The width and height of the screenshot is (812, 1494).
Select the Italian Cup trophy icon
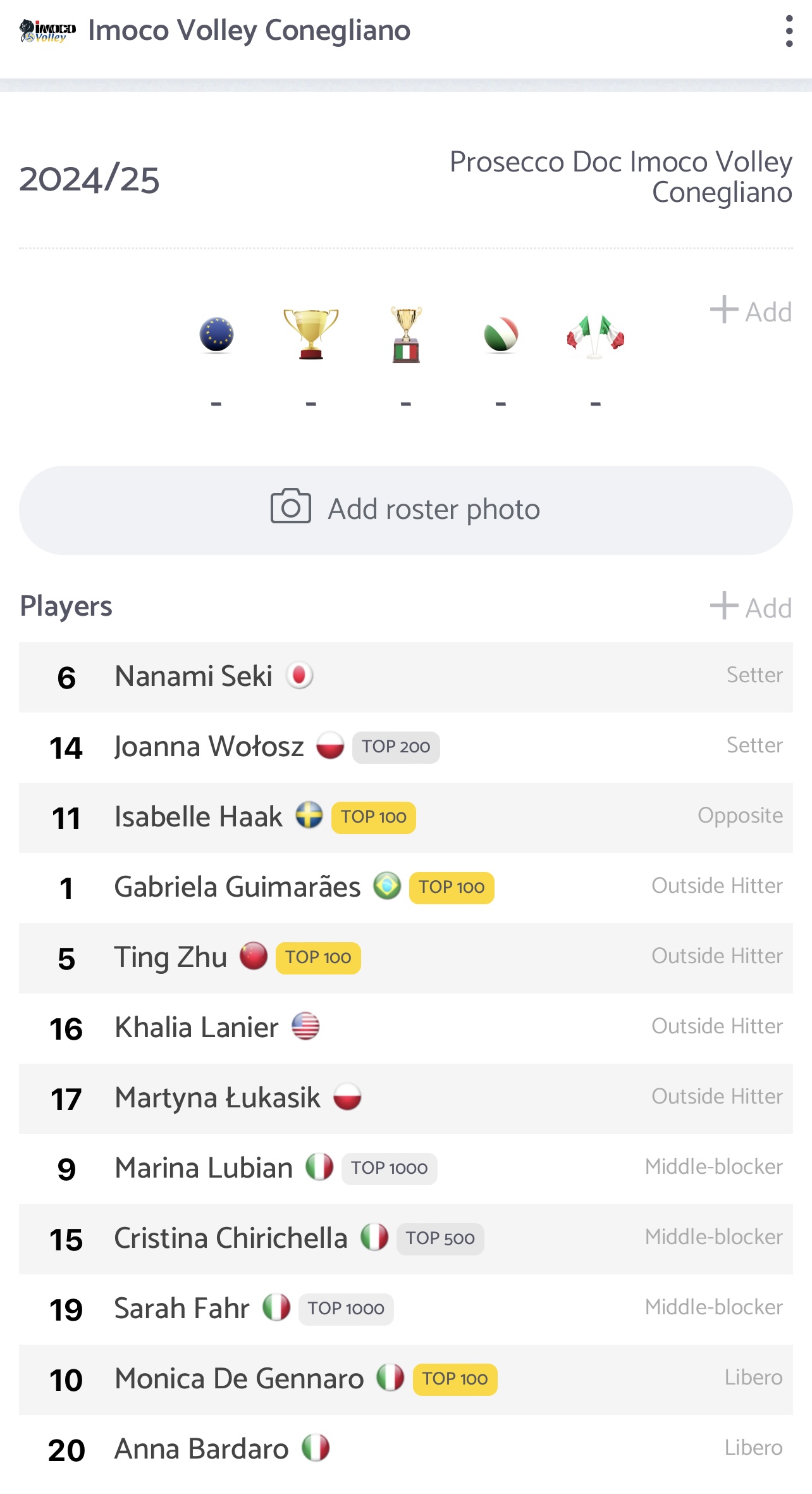pos(406,334)
